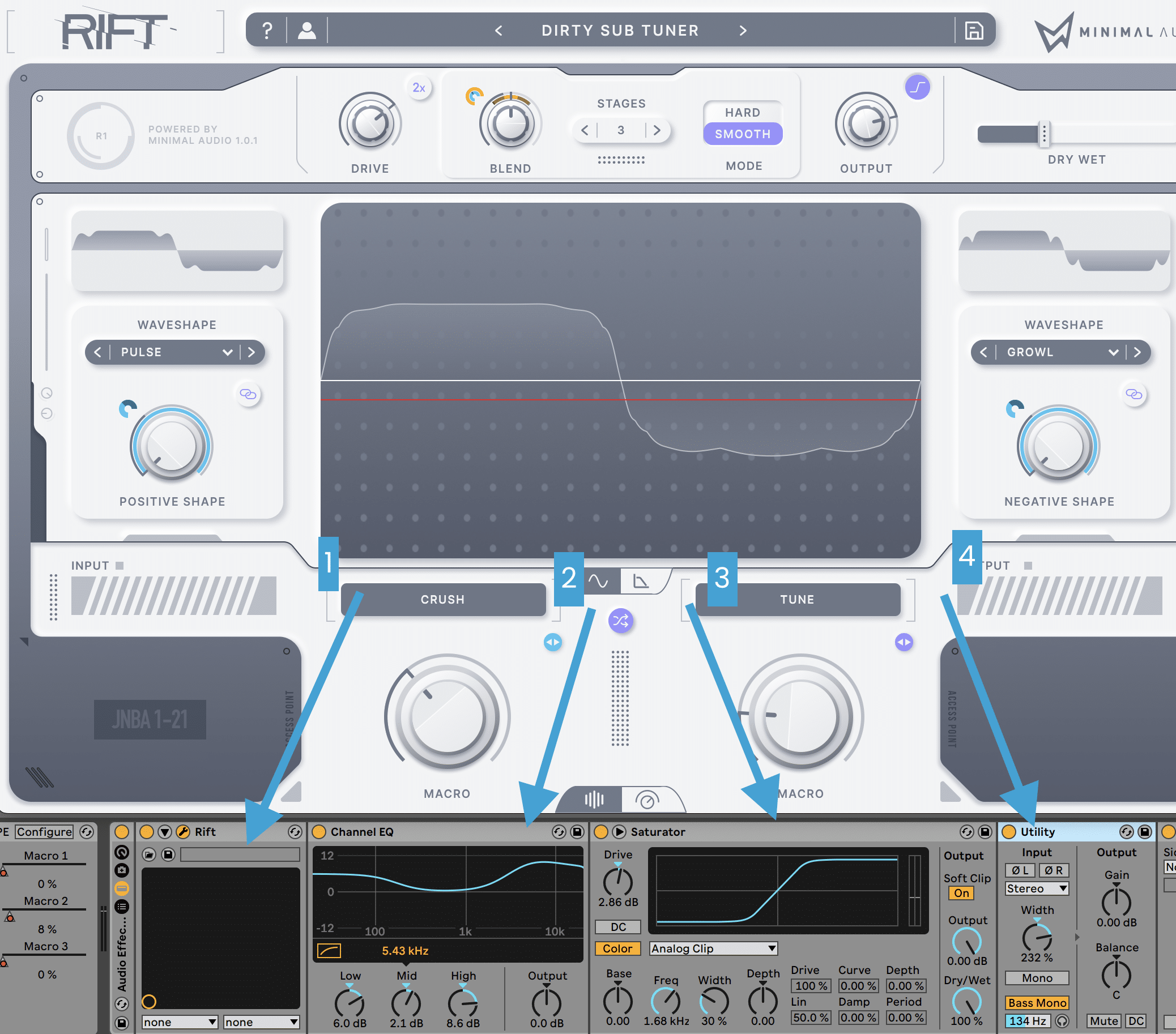Click the Configure button
Image resolution: width=1176 pixels, height=1034 pixels.
pos(45,832)
